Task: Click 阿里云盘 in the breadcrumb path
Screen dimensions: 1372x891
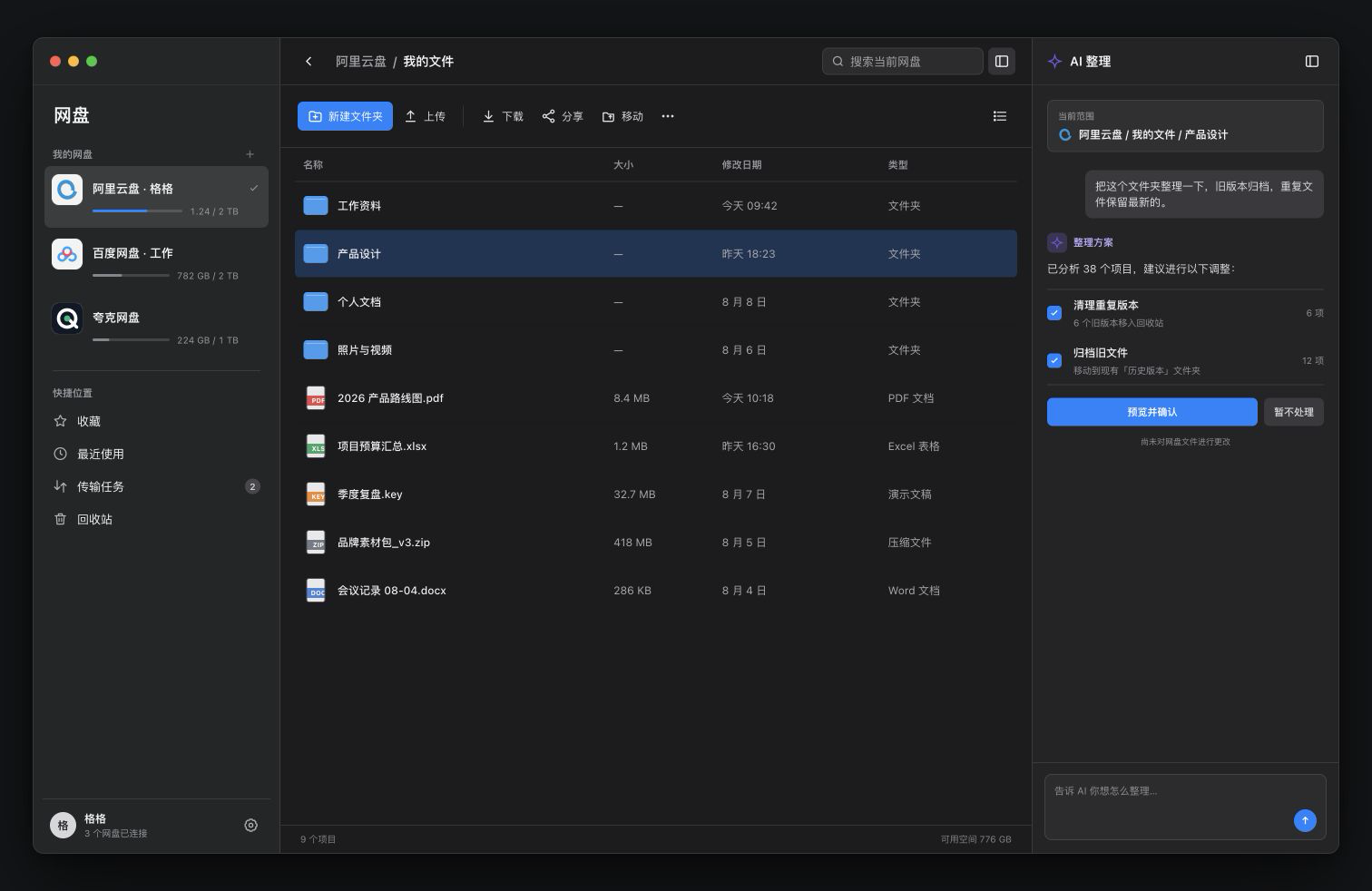Action: click(x=361, y=62)
